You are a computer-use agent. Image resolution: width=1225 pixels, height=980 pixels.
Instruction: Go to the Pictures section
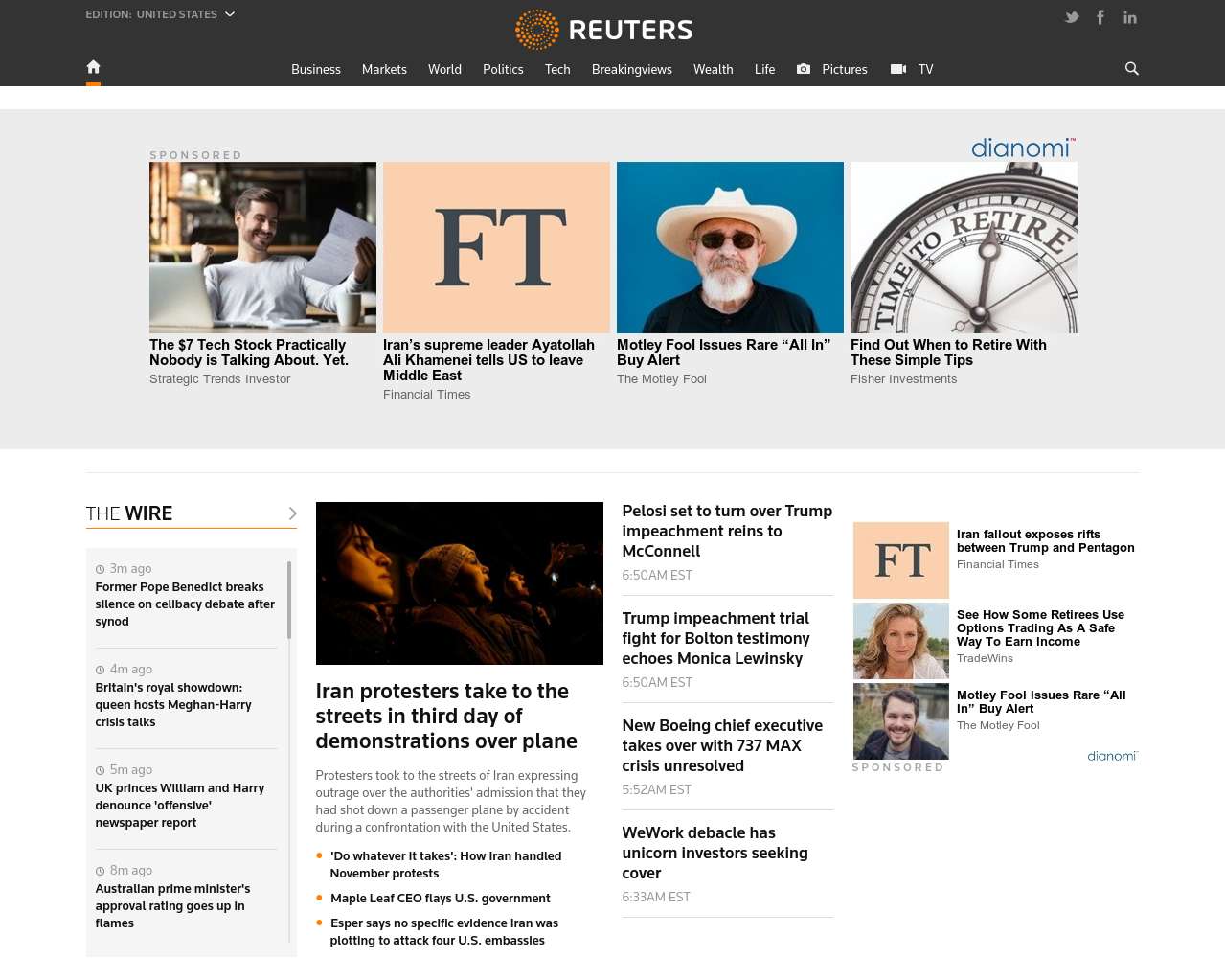coord(845,69)
